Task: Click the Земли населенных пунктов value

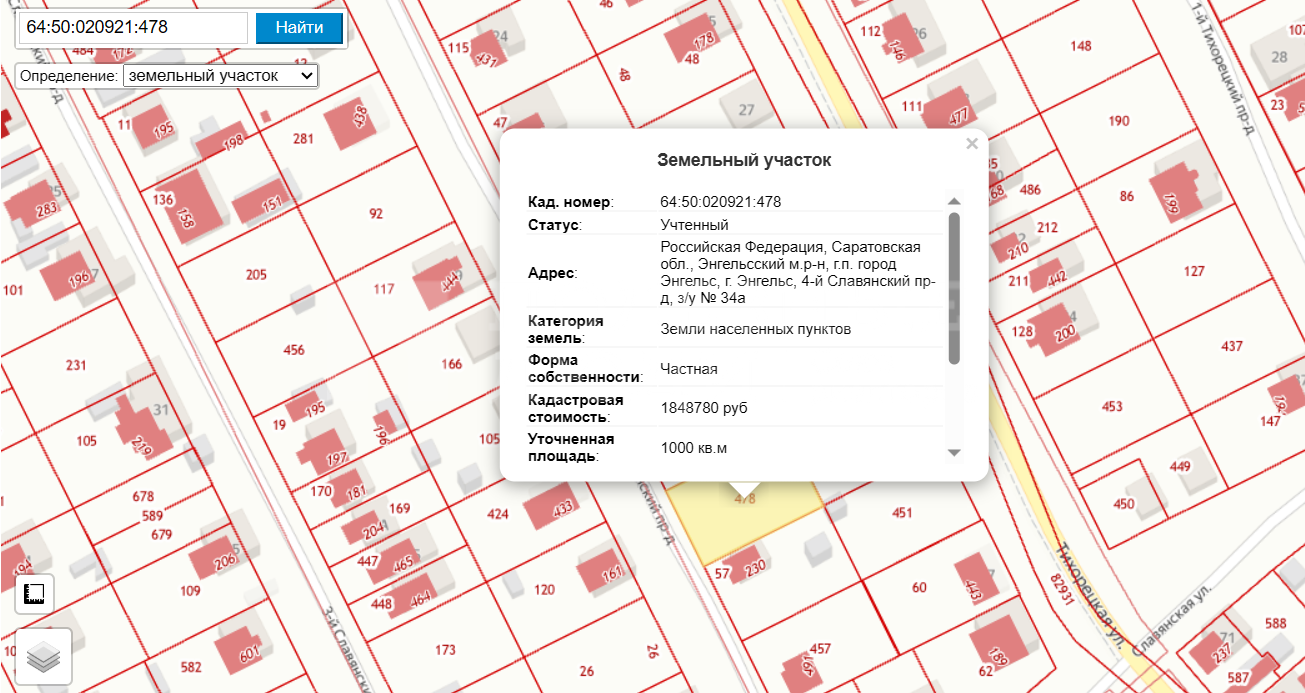Action: point(756,329)
